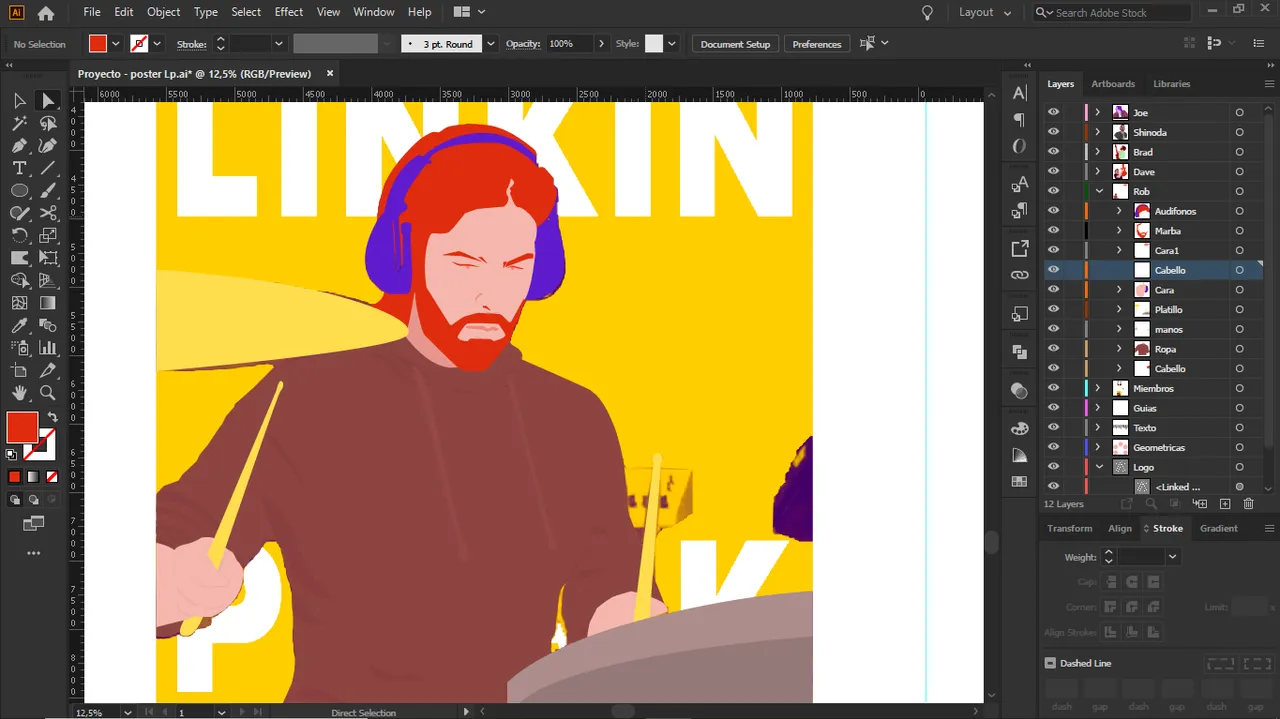
Task: Toggle visibility of the Ropa sublayer
Action: tap(1053, 349)
